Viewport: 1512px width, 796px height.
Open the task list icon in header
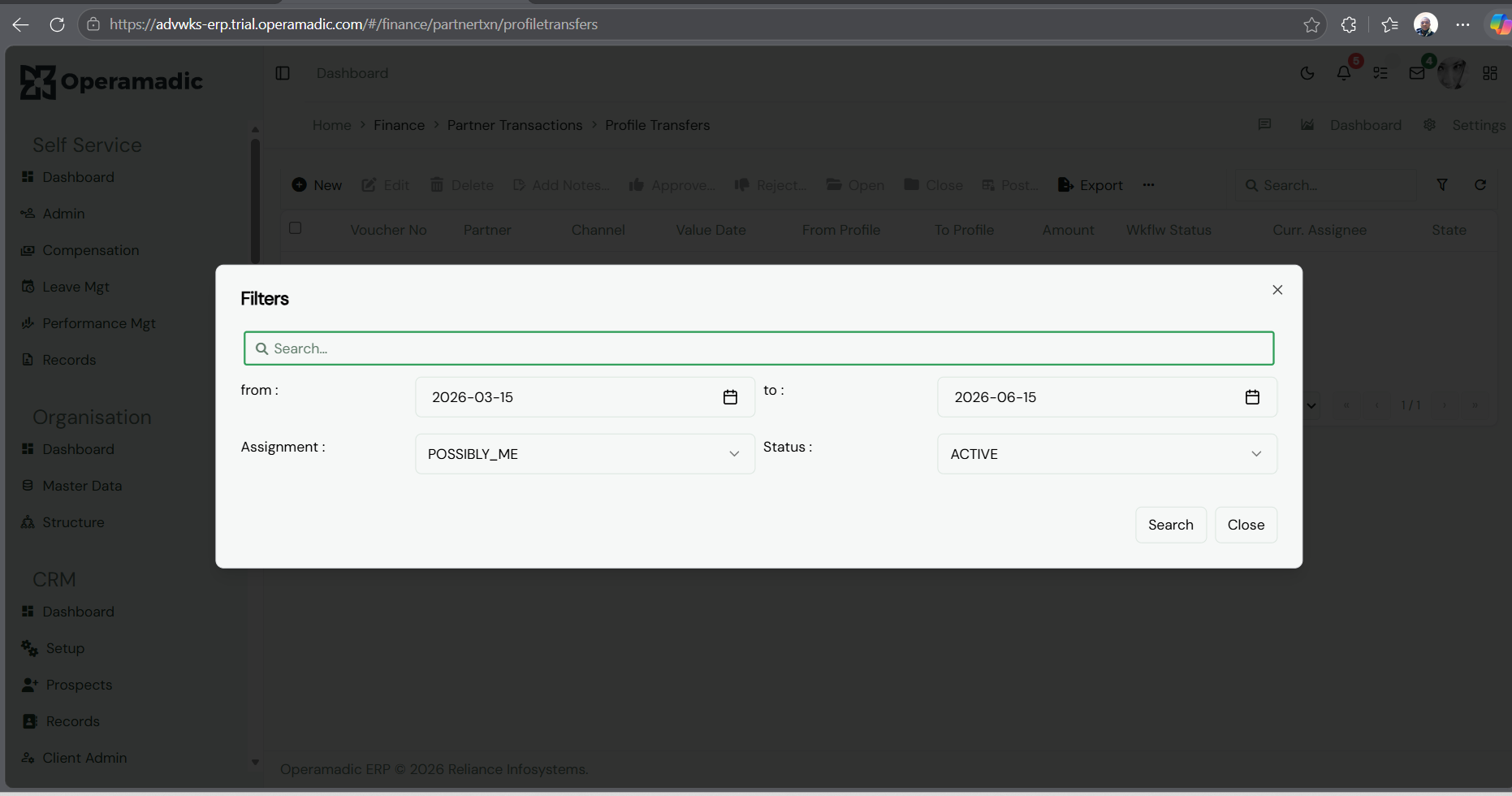tap(1380, 73)
